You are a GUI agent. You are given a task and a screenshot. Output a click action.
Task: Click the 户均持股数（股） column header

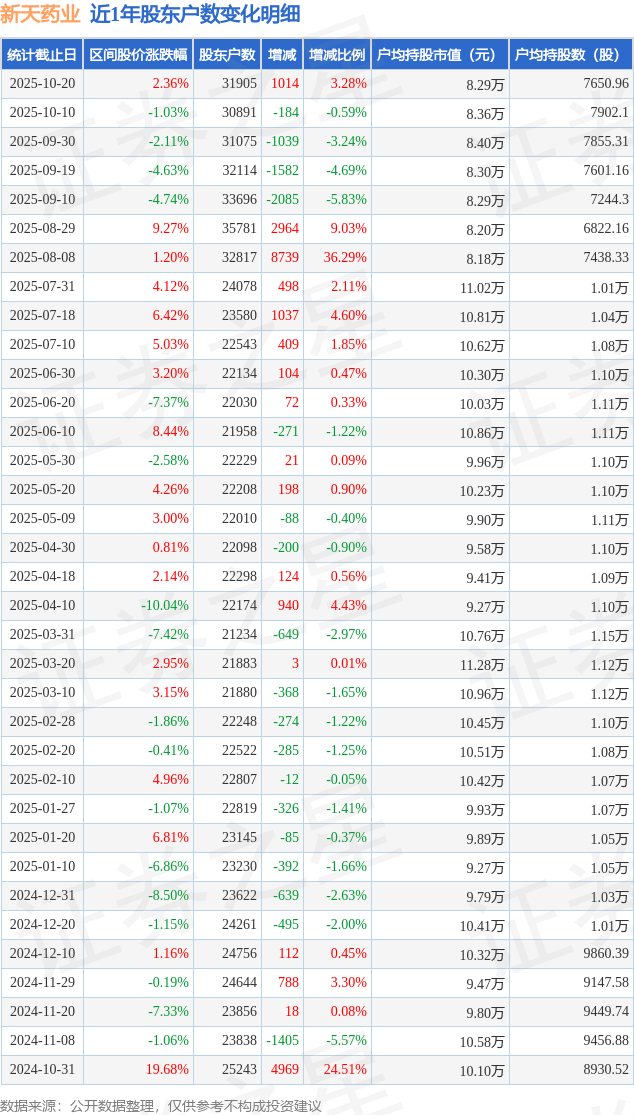click(570, 55)
